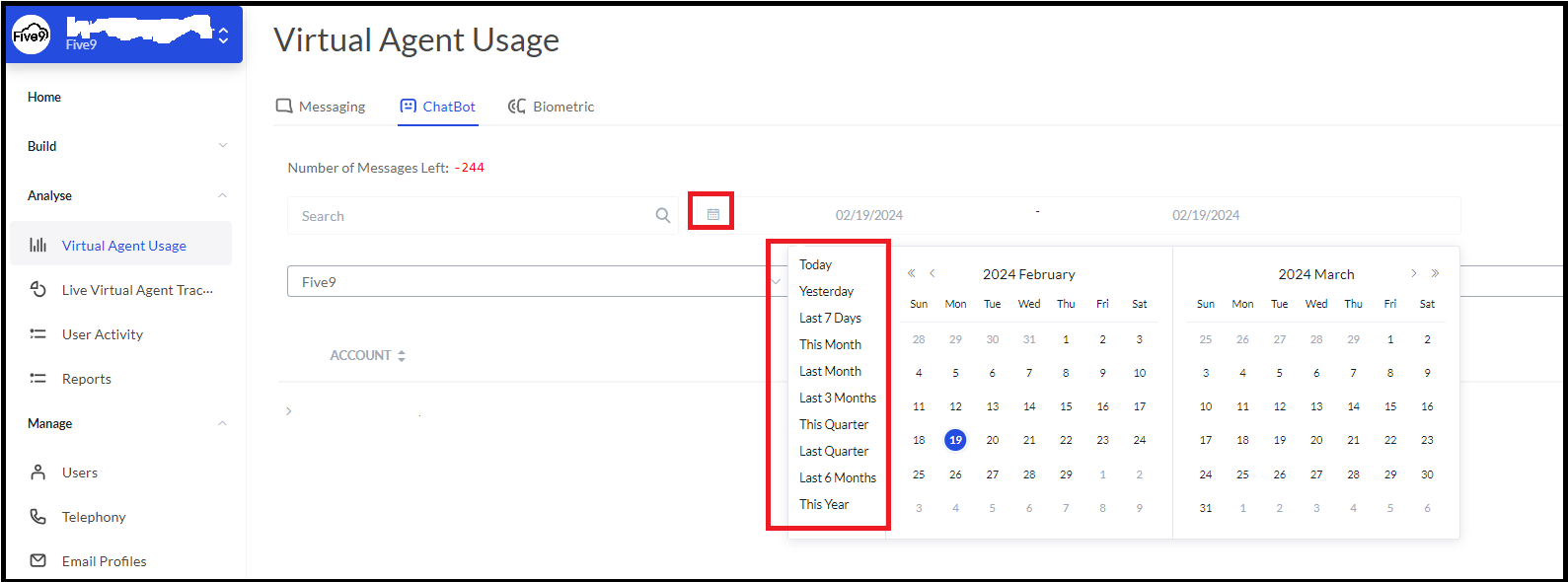
Task: Select March 15 in the calendar
Action: [x=1390, y=406]
